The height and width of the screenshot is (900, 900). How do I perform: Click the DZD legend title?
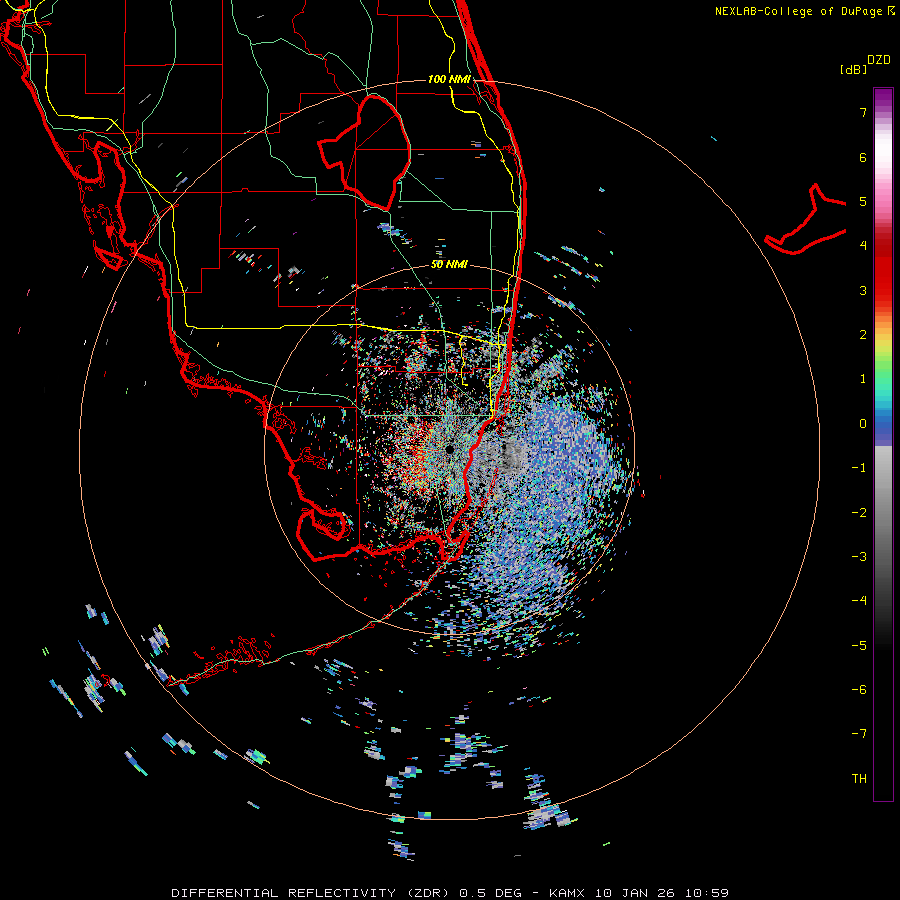click(879, 60)
